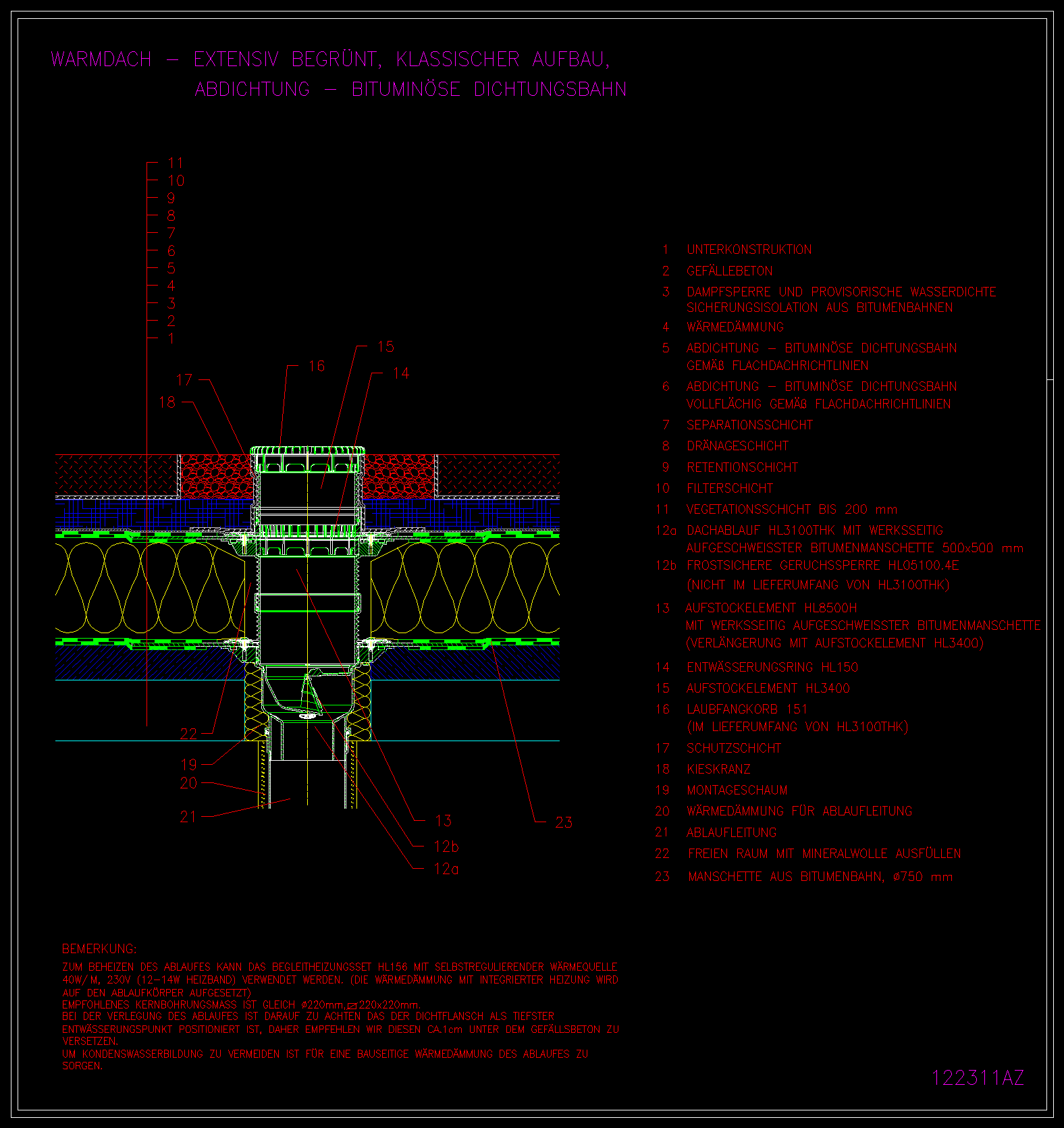Select the title text 'WARMDACH – EXTENSIV BEGRÜNT, KLASSISCHER AUFBAU'

coord(331,59)
